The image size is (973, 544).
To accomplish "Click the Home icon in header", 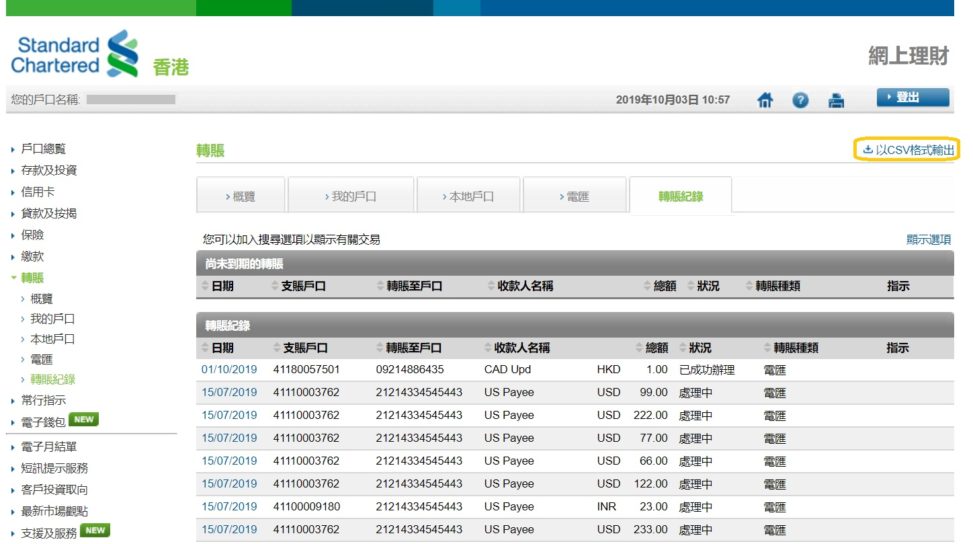I will [765, 100].
